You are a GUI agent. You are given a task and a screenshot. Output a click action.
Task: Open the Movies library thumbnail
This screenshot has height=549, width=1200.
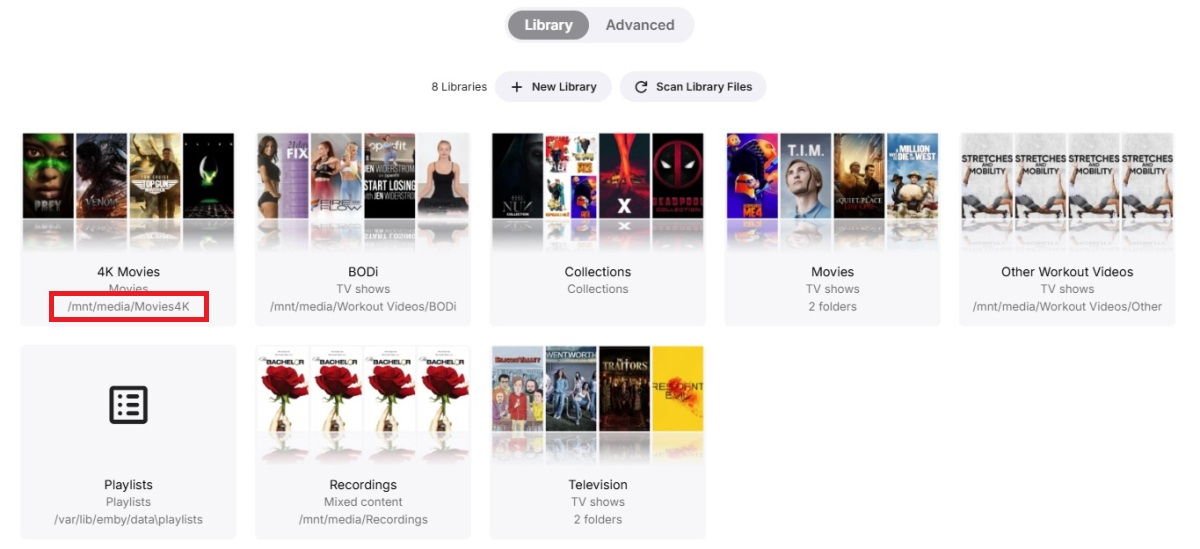point(833,191)
